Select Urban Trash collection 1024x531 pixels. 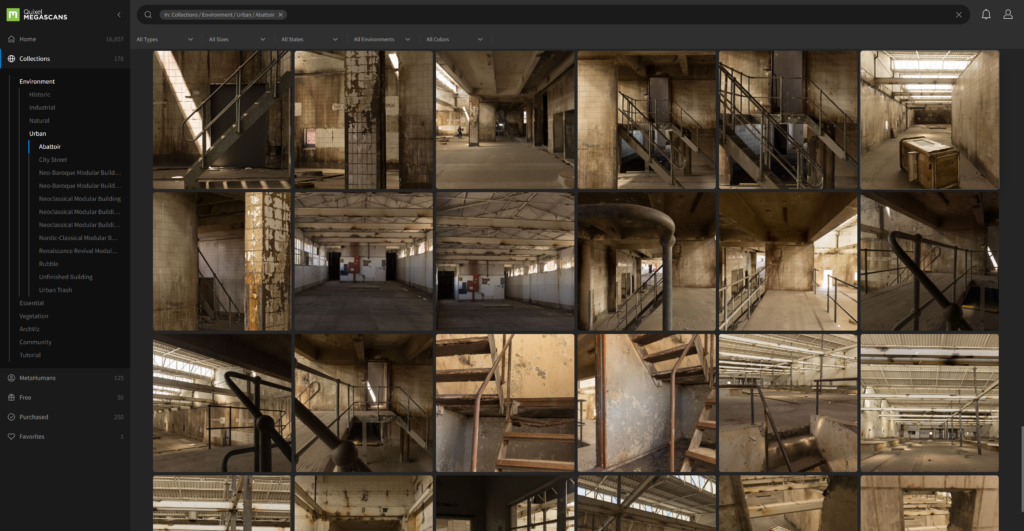(56, 290)
